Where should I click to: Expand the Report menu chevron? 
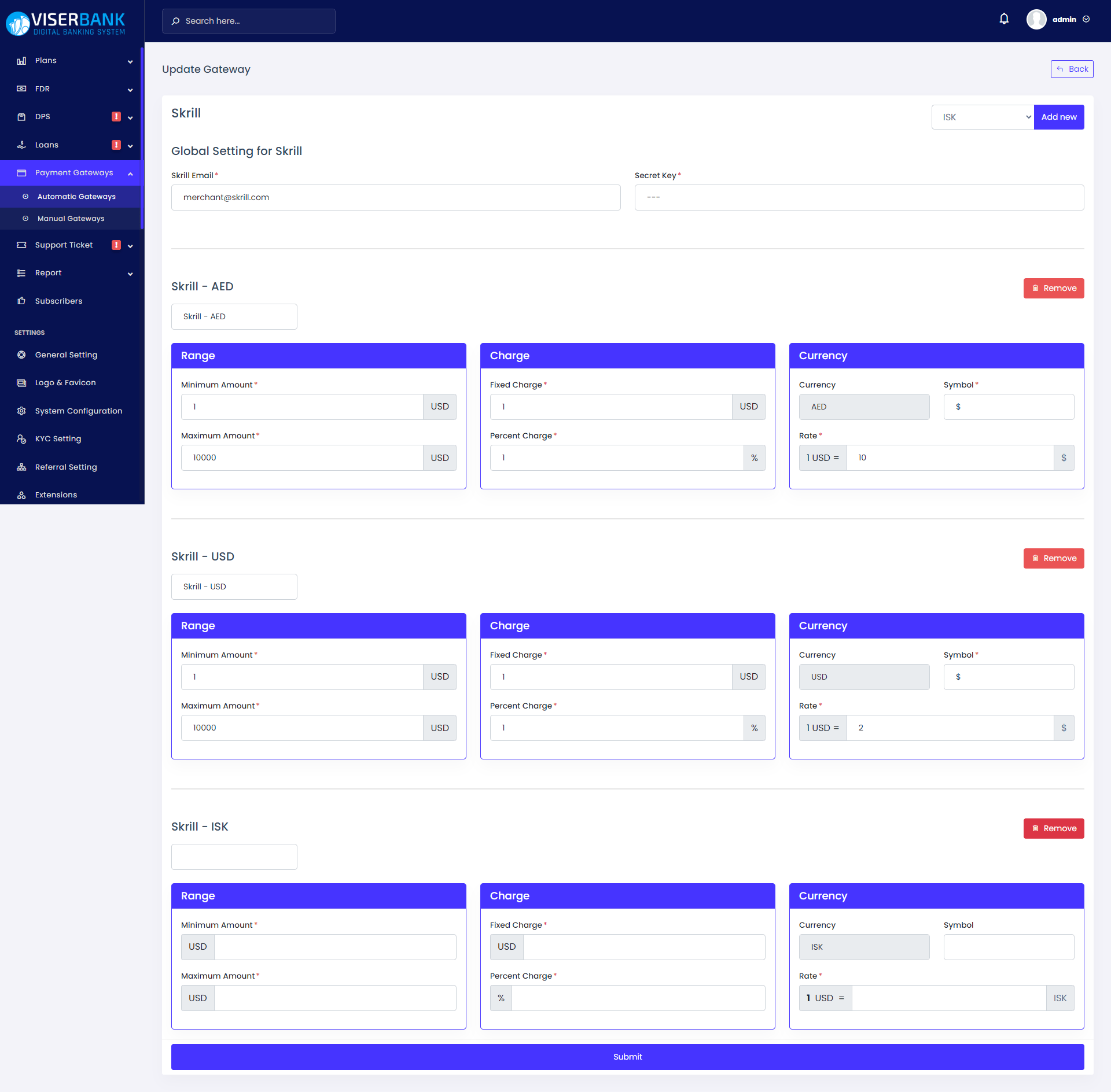130,274
